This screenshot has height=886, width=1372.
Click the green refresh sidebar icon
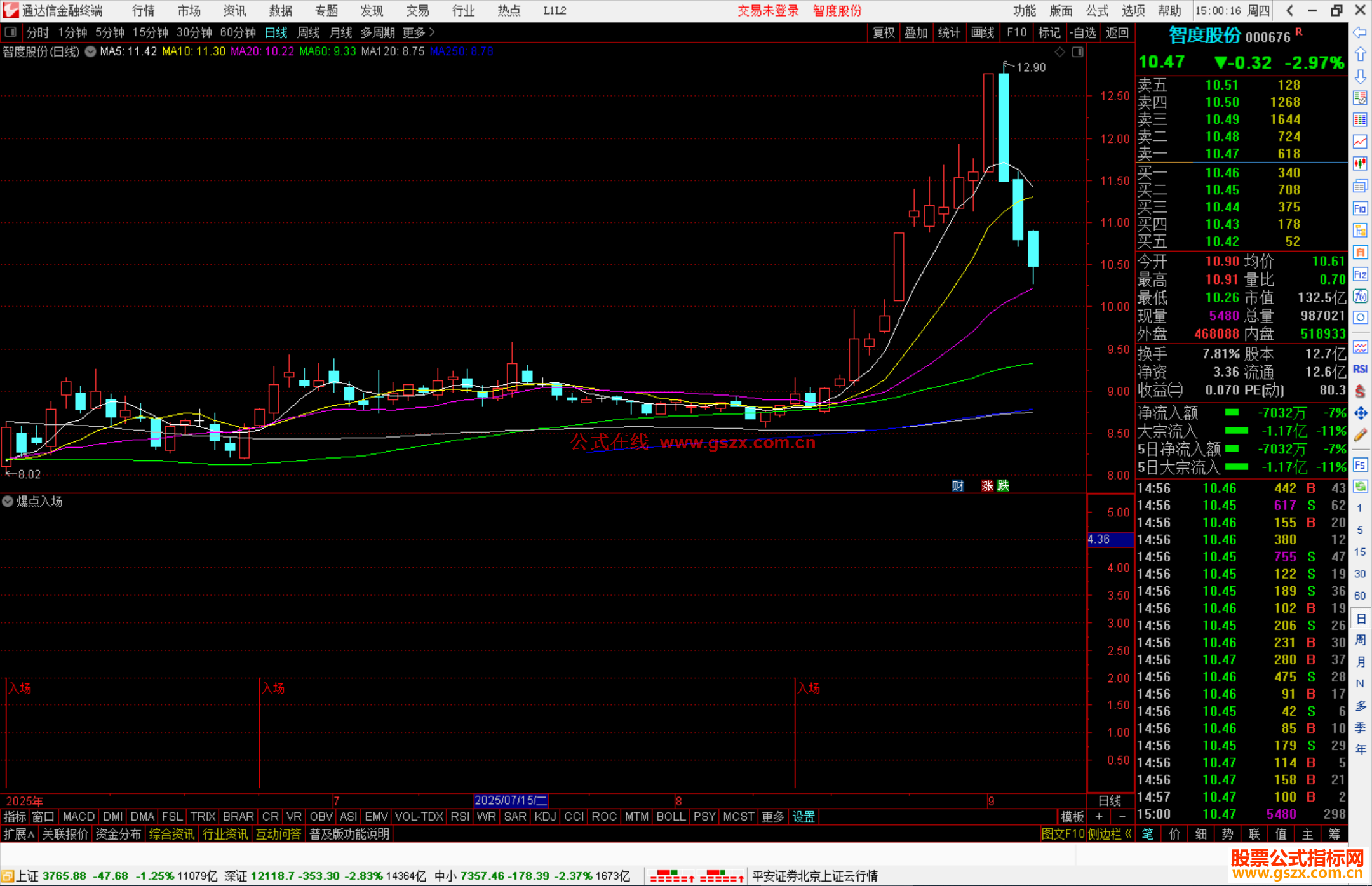[1360, 487]
